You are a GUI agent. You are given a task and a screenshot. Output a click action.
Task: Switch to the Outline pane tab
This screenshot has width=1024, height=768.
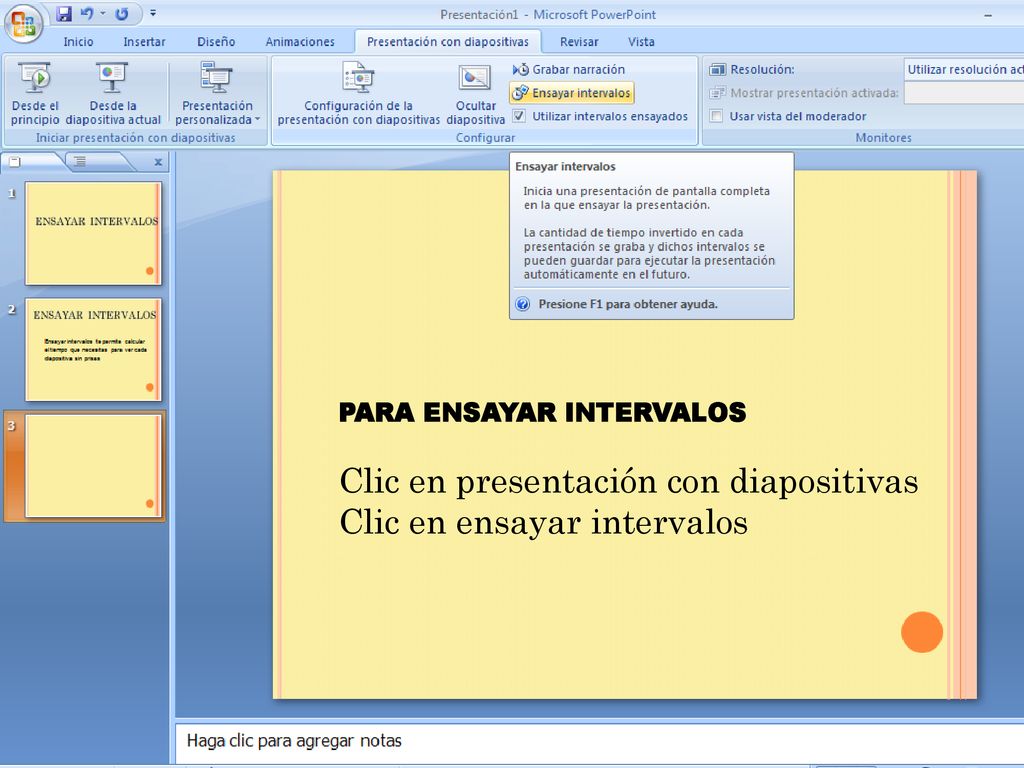pyautogui.click(x=80, y=161)
